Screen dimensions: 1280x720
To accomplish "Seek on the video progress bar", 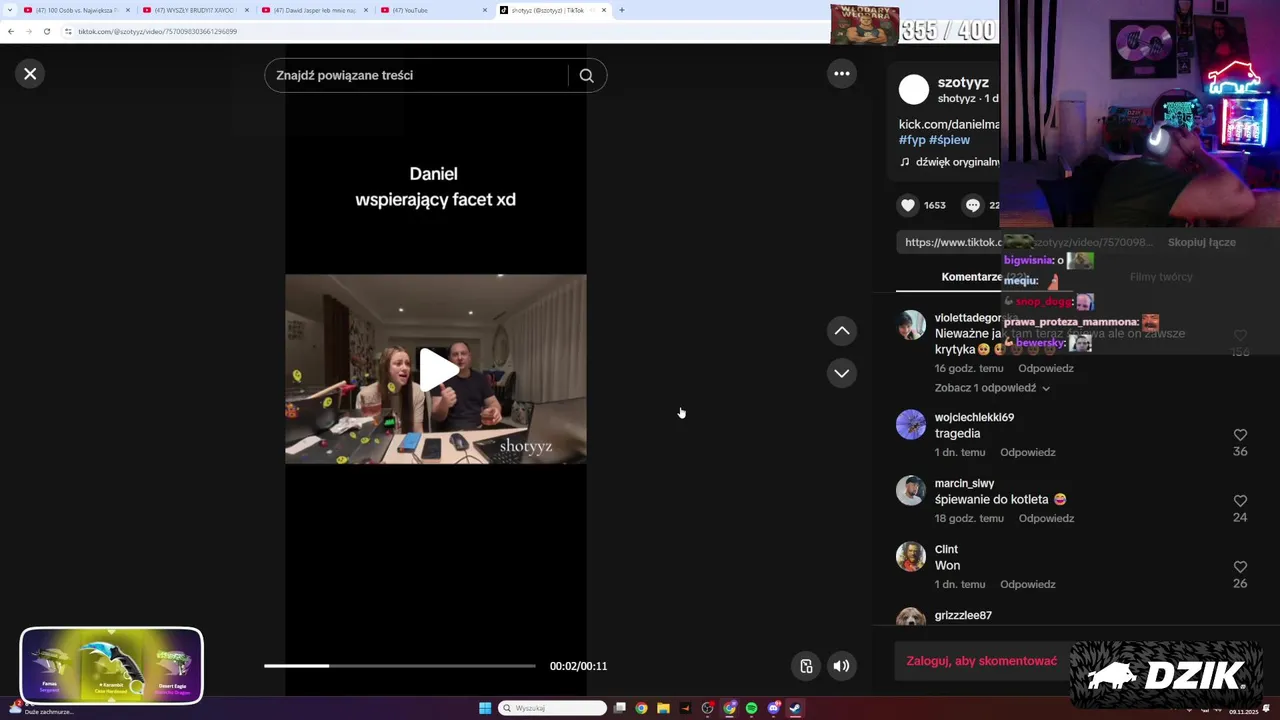I will 400,666.
